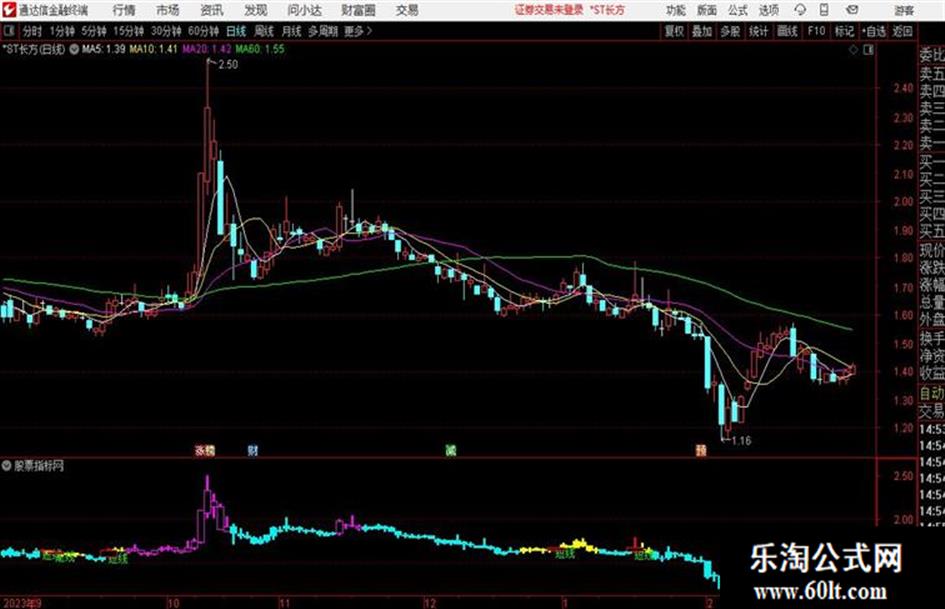Open the 发现 menu

[x=255, y=10]
